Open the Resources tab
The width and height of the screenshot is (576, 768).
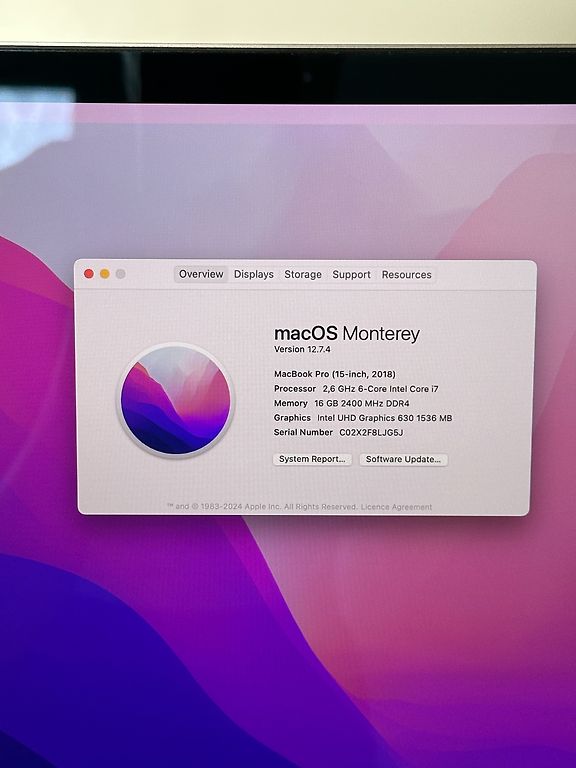(407, 275)
